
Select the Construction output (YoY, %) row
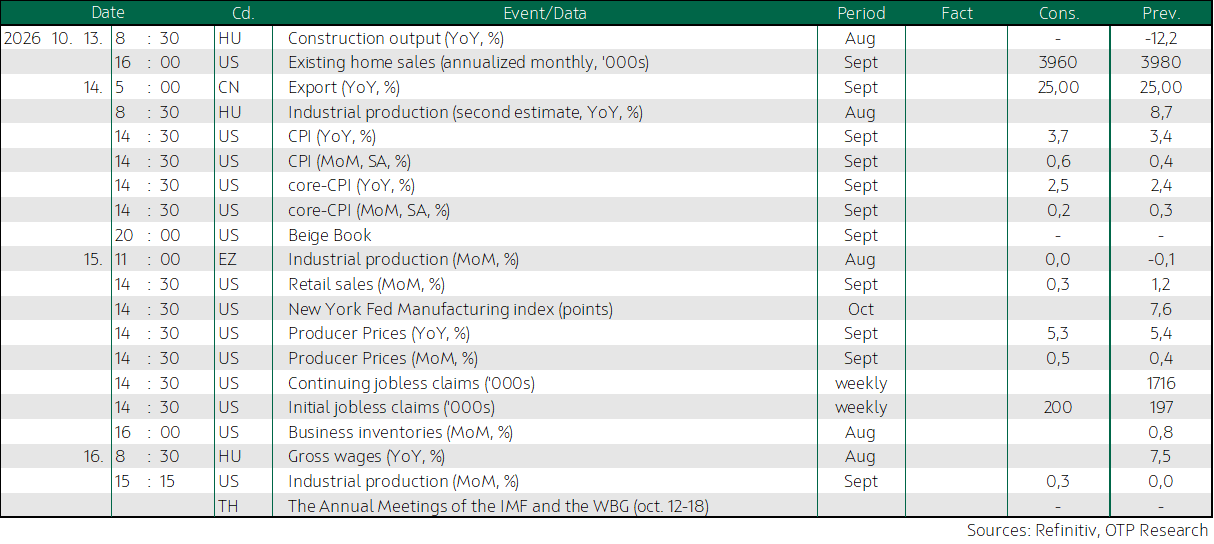(x=606, y=38)
